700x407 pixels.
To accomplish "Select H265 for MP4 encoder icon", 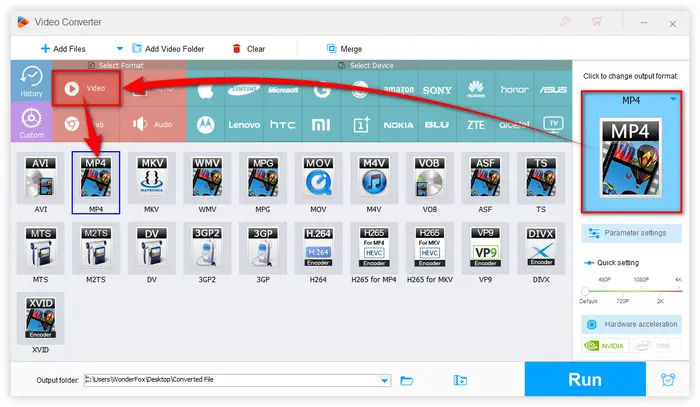I will click(x=374, y=248).
